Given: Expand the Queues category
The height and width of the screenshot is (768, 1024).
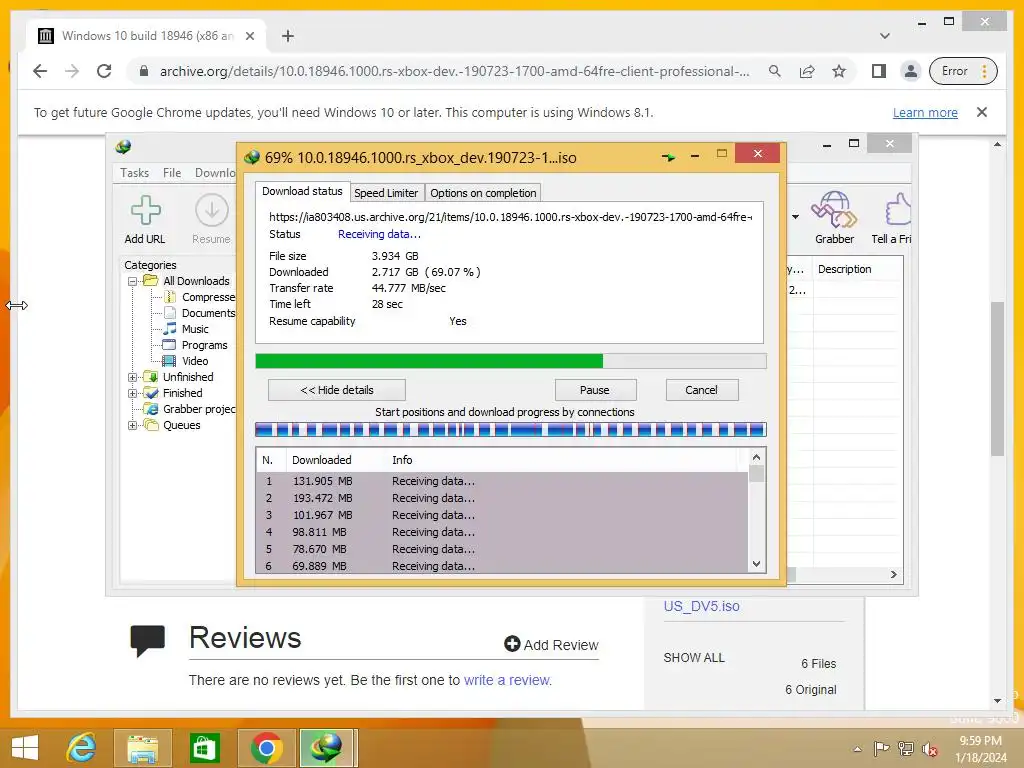Looking at the screenshot, I should tap(133, 425).
